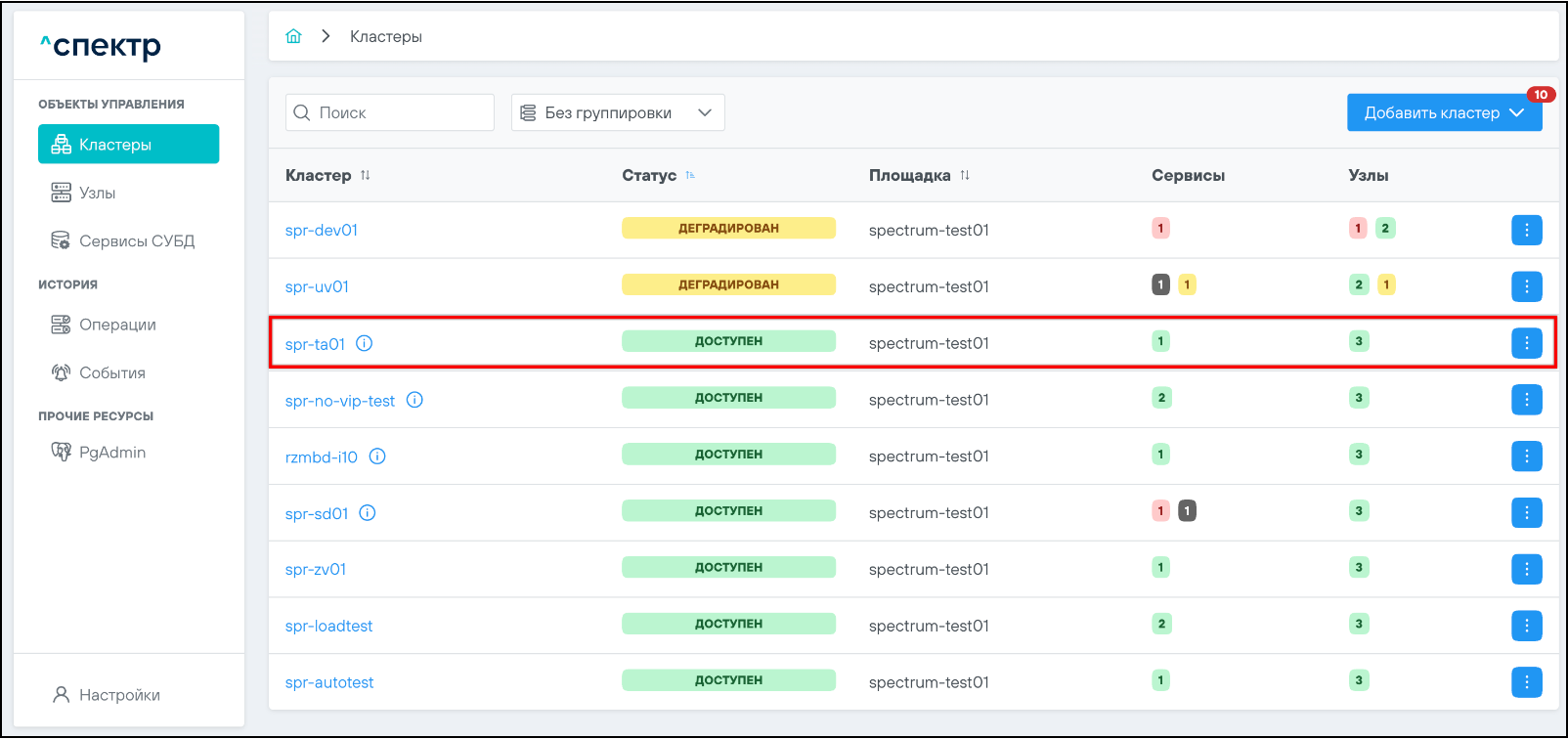Open three-dot actions menu for spr-dev01
This screenshot has height=739, width=1568.
tap(1526, 230)
